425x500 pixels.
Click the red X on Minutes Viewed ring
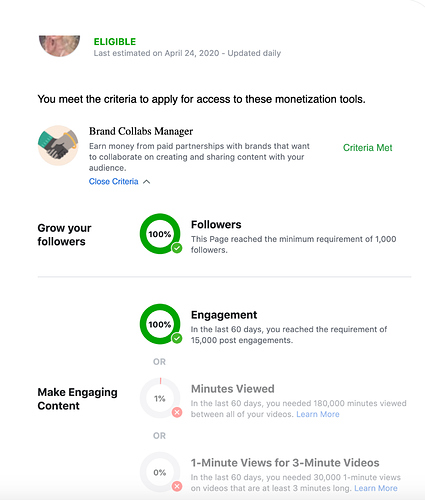tap(177, 413)
